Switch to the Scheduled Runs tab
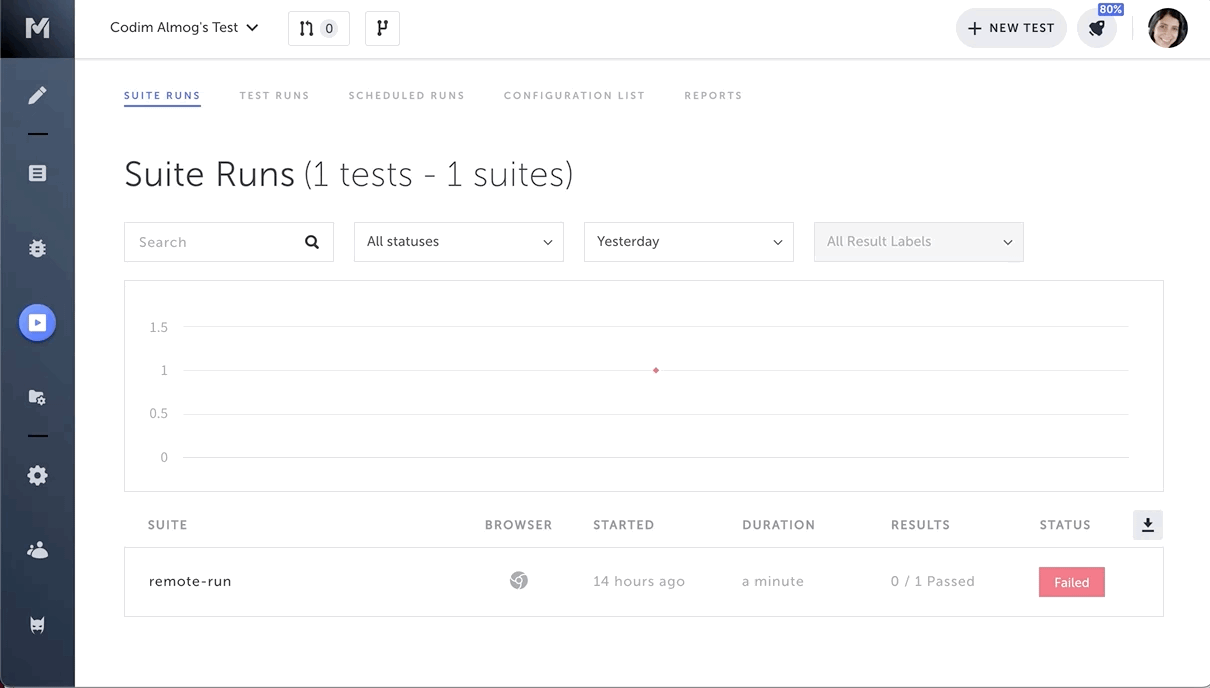Viewport: 1210px width, 688px height. point(406,96)
